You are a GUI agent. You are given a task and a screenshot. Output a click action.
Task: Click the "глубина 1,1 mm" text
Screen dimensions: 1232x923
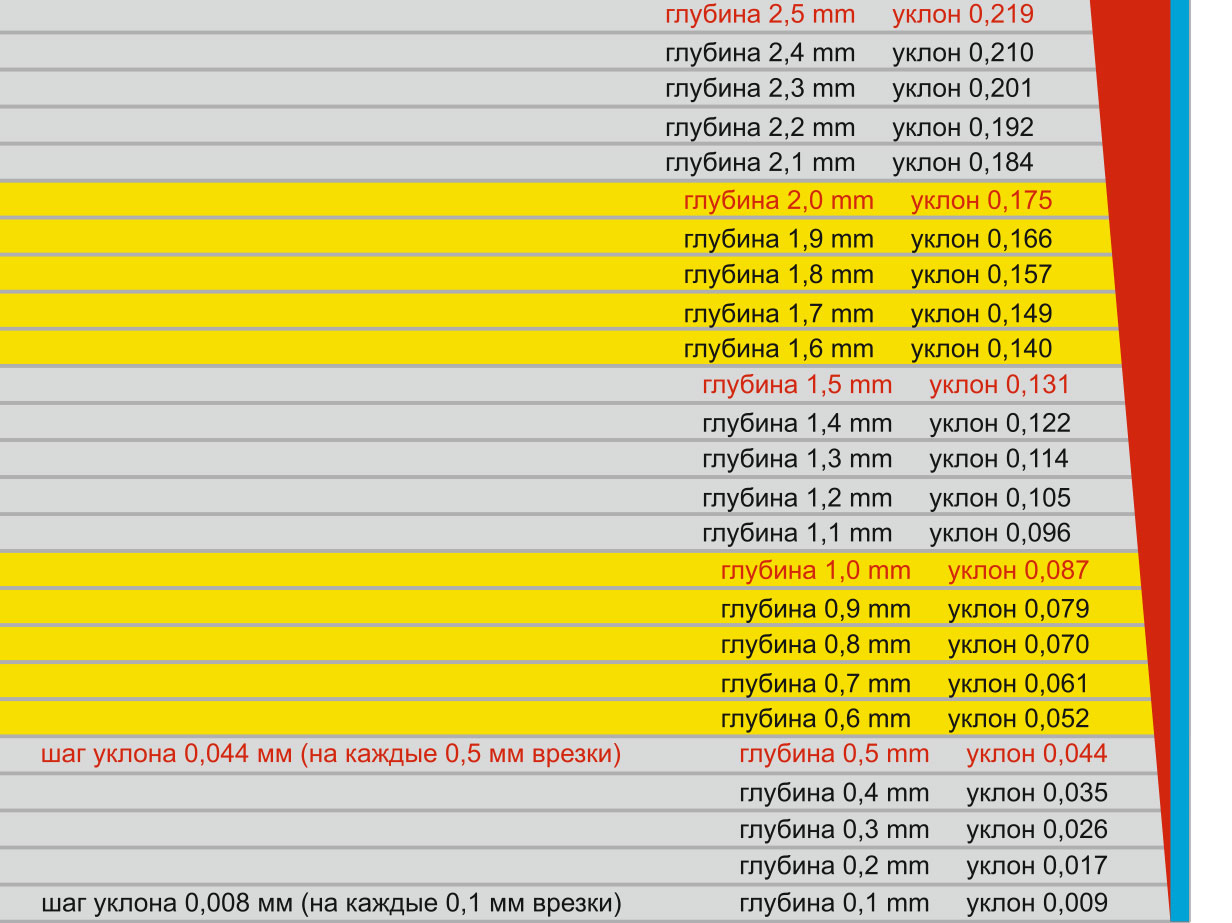(x=797, y=533)
